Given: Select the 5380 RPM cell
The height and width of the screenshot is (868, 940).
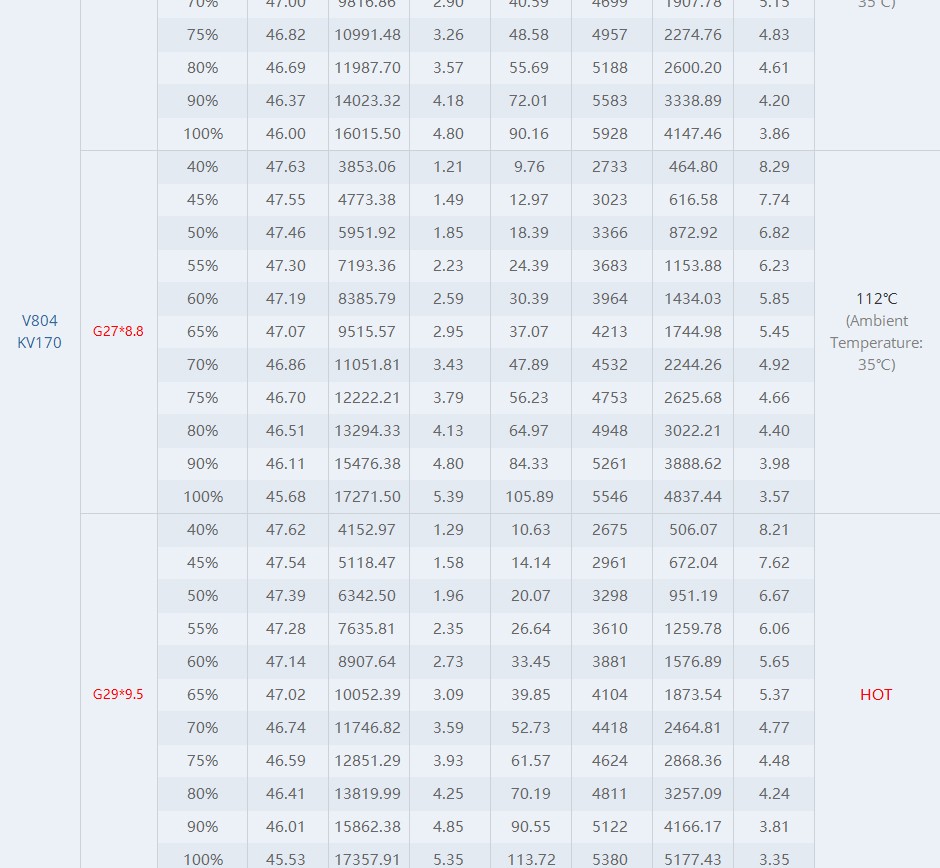Looking at the screenshot, I should [610, 859].
